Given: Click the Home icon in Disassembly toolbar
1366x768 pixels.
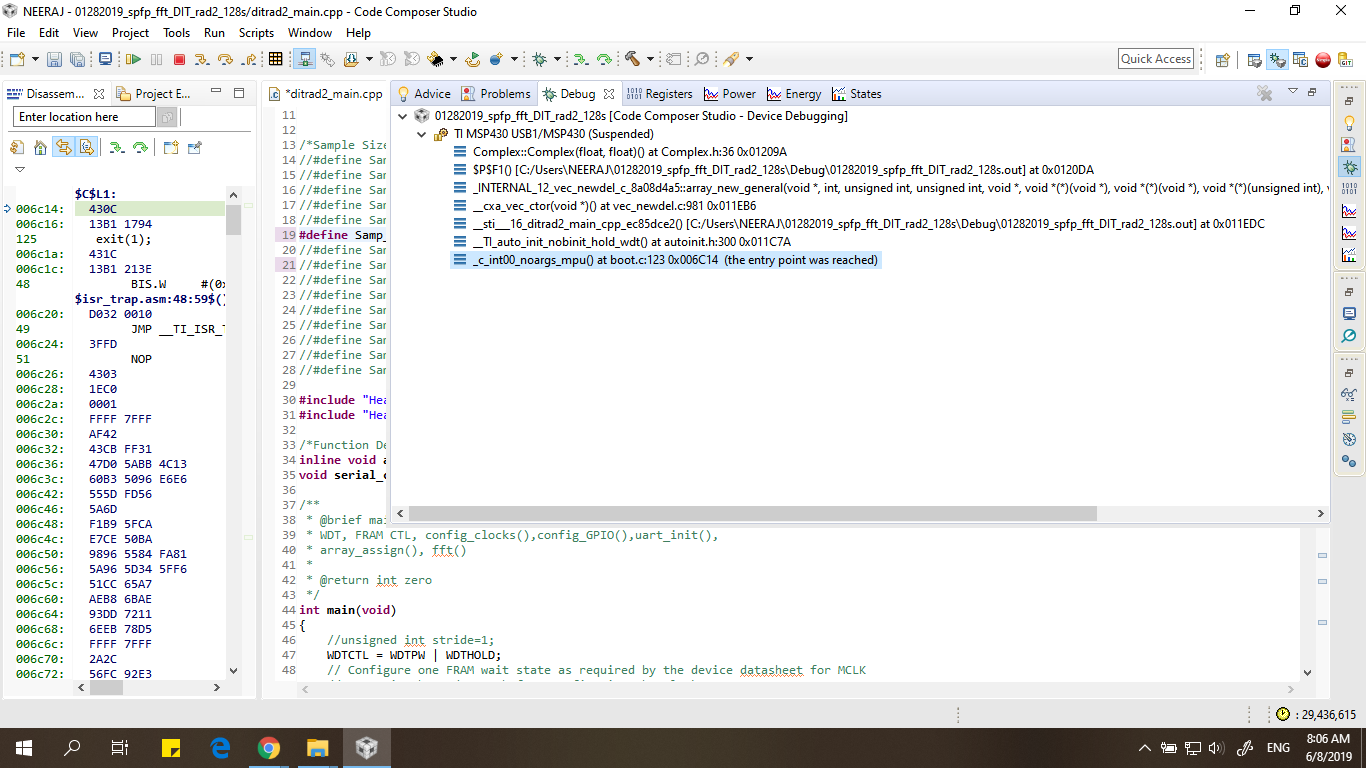Looking at the screenshot, I should (x=40, y=147).
